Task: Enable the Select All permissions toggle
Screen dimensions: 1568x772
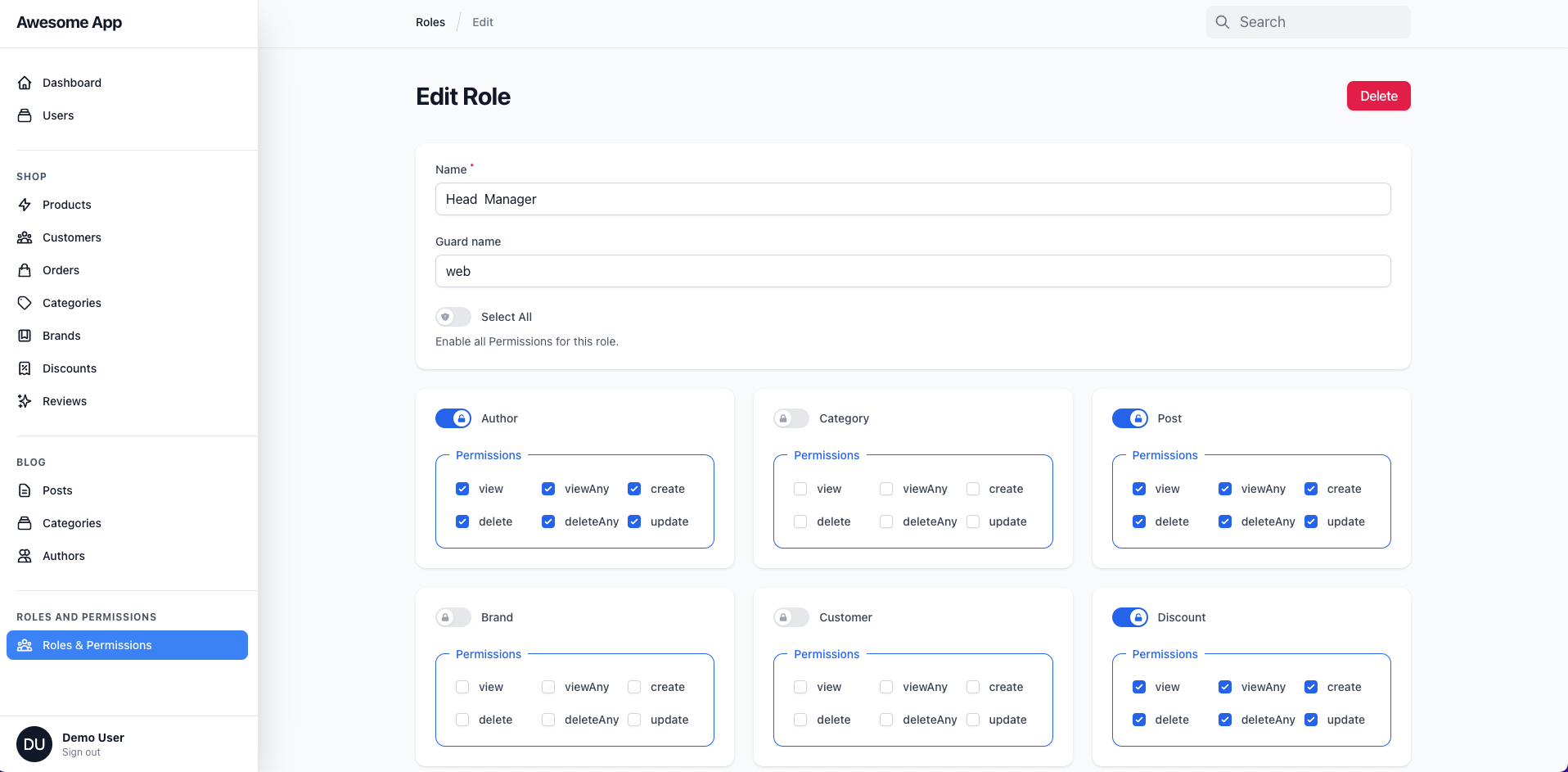Action: coord(453,317)
